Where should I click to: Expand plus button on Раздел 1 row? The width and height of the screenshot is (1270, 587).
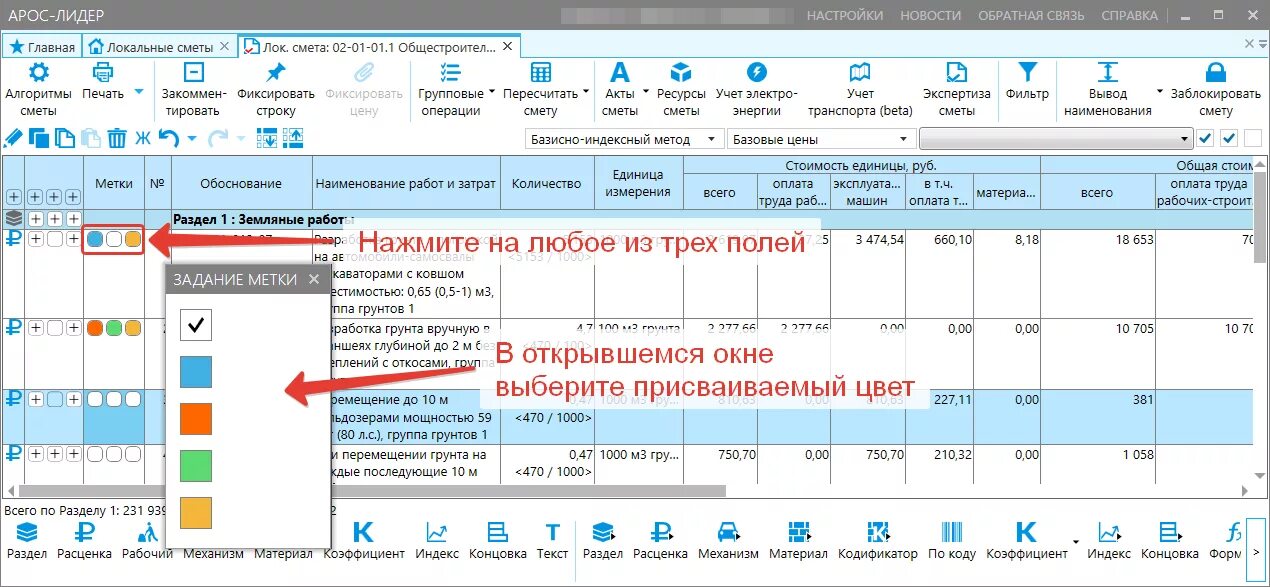[x=36, y=217]
